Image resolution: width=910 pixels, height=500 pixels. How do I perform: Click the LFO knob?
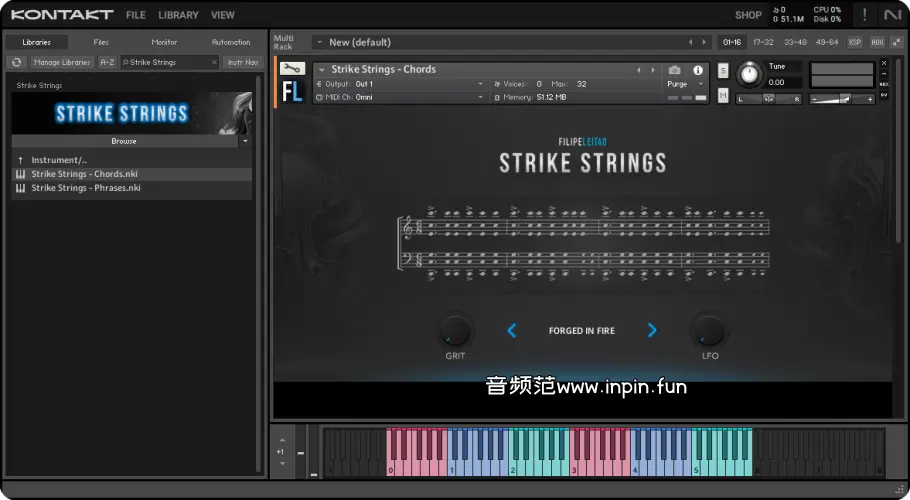(709, 331)
